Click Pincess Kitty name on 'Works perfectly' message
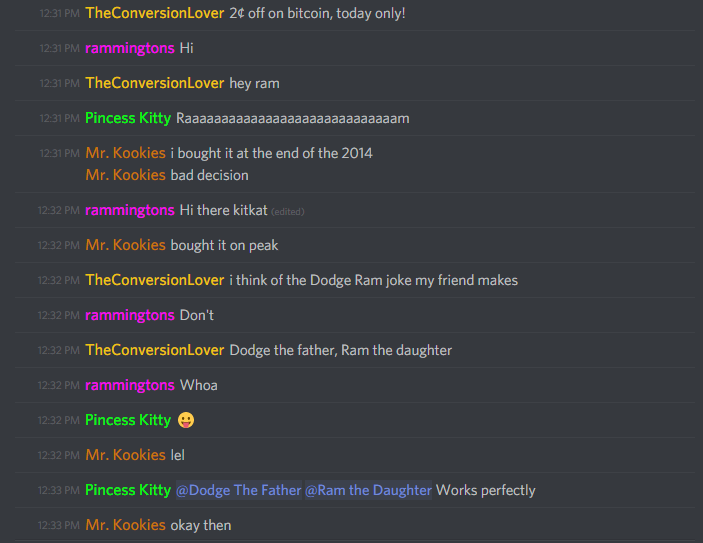The height and width of the screenshot is (543, 703). [128, 490]
